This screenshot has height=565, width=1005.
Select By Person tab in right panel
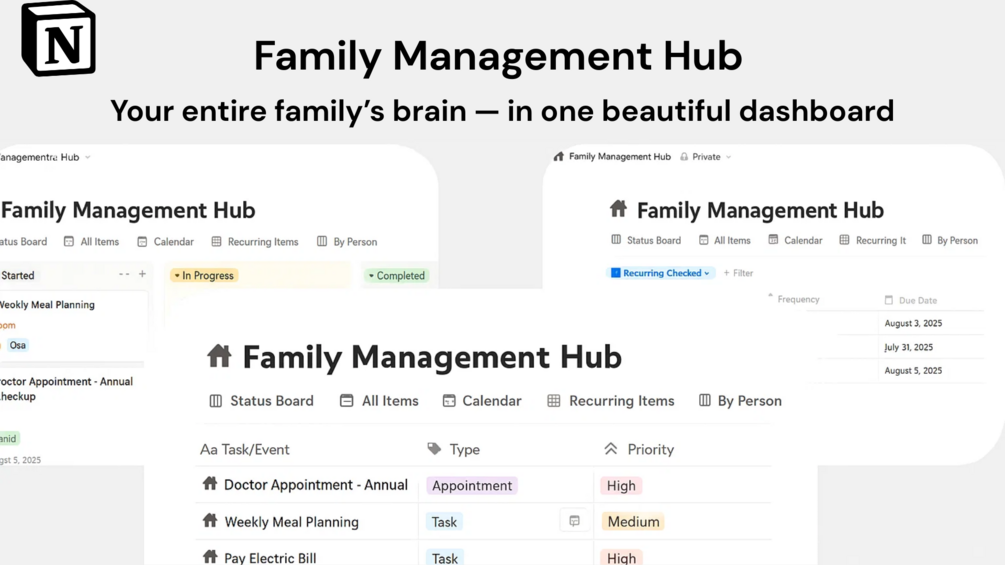pos(950,240)
